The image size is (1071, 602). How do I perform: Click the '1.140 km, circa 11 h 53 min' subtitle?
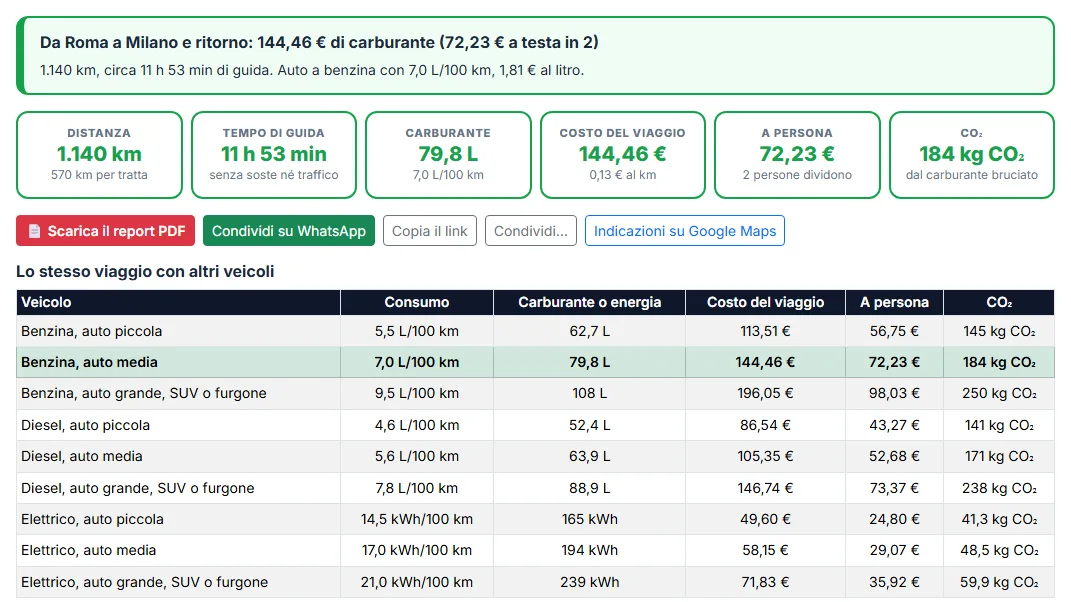point(312,70)
